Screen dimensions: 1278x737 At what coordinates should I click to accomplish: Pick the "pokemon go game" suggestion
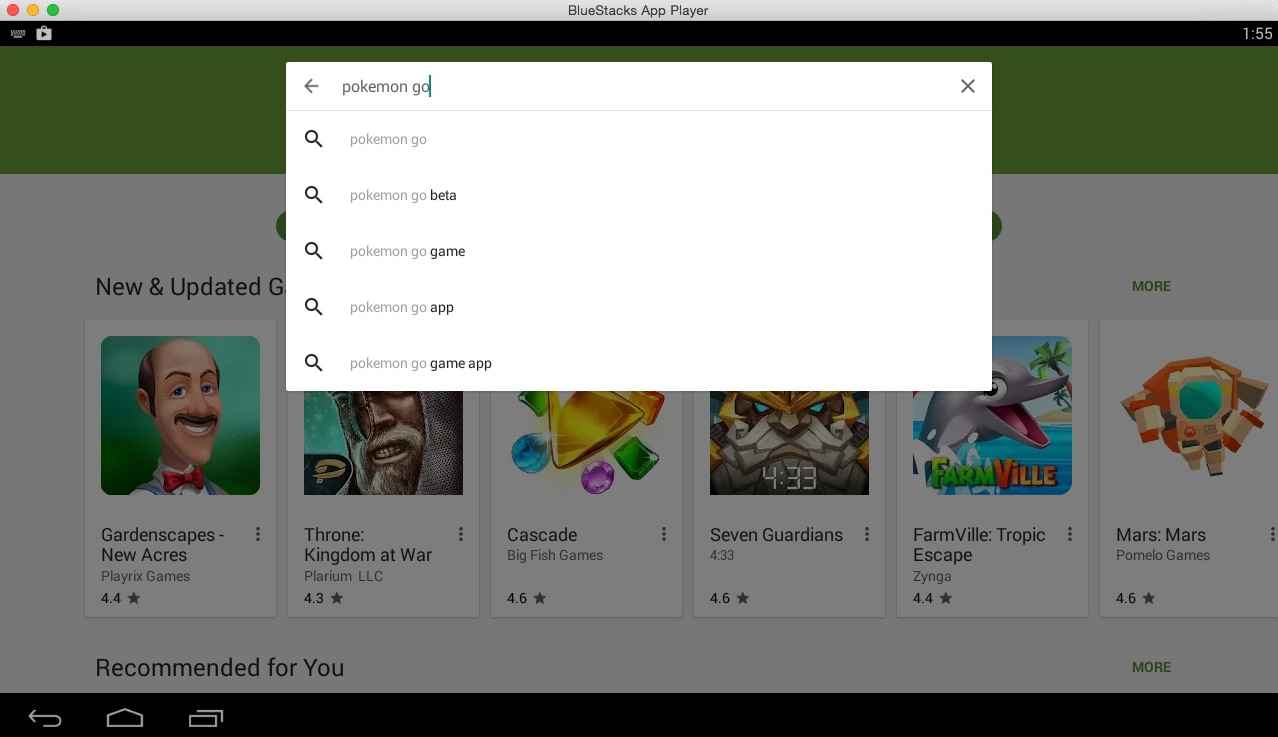639,251
